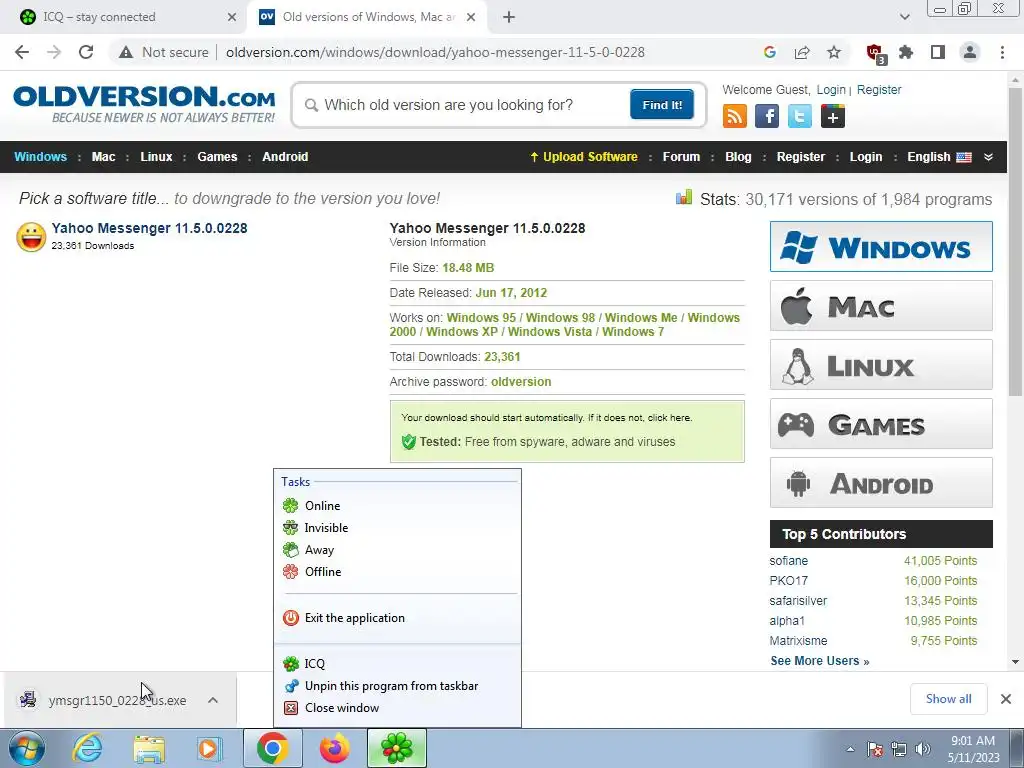Viewport: 1024px width, 768px height.
Task: Click the WINDOWS platform button
Action: pos(881,246)
